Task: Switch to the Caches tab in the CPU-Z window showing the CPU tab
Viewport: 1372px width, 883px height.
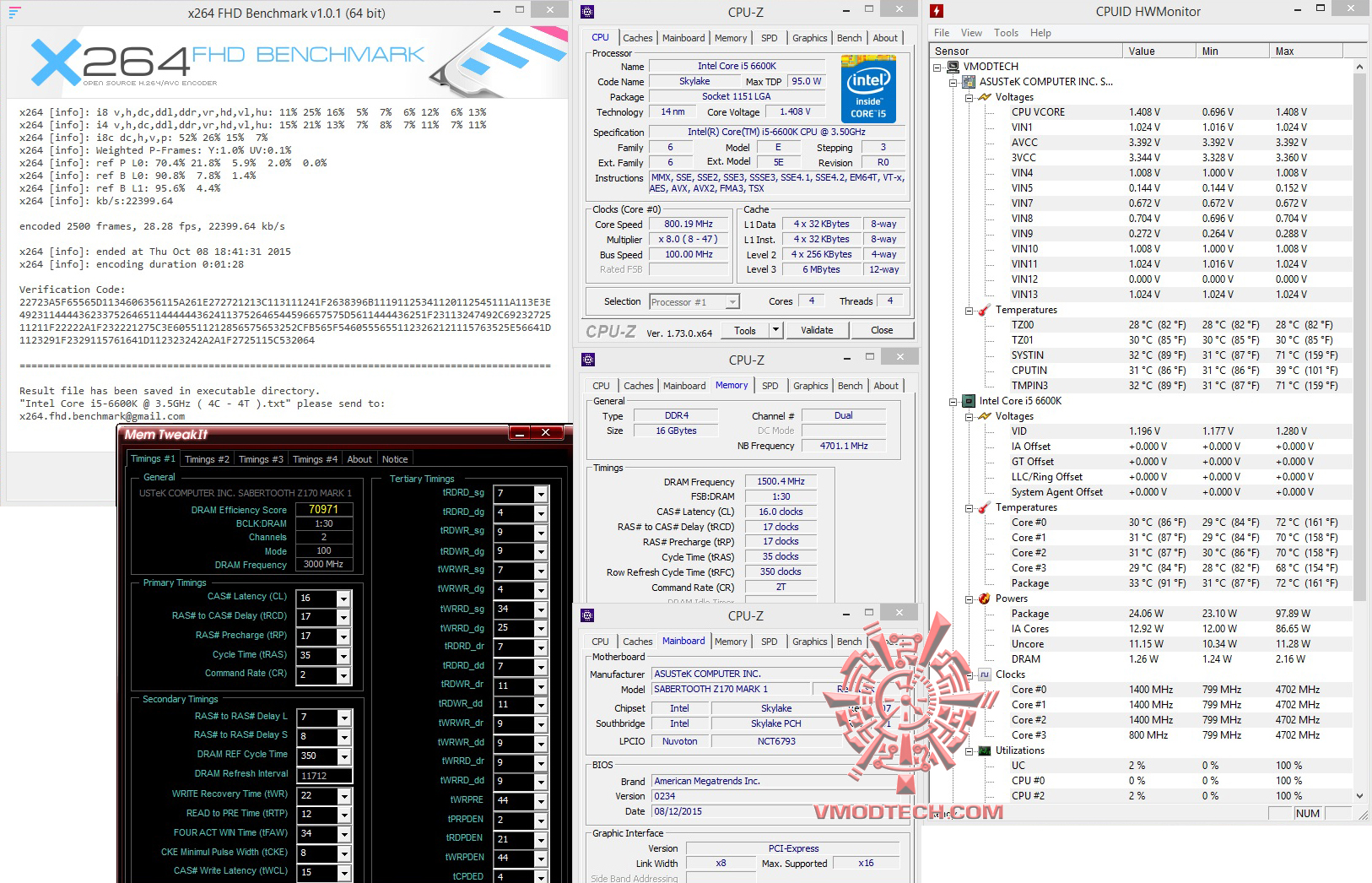Action: coord(637,38)
